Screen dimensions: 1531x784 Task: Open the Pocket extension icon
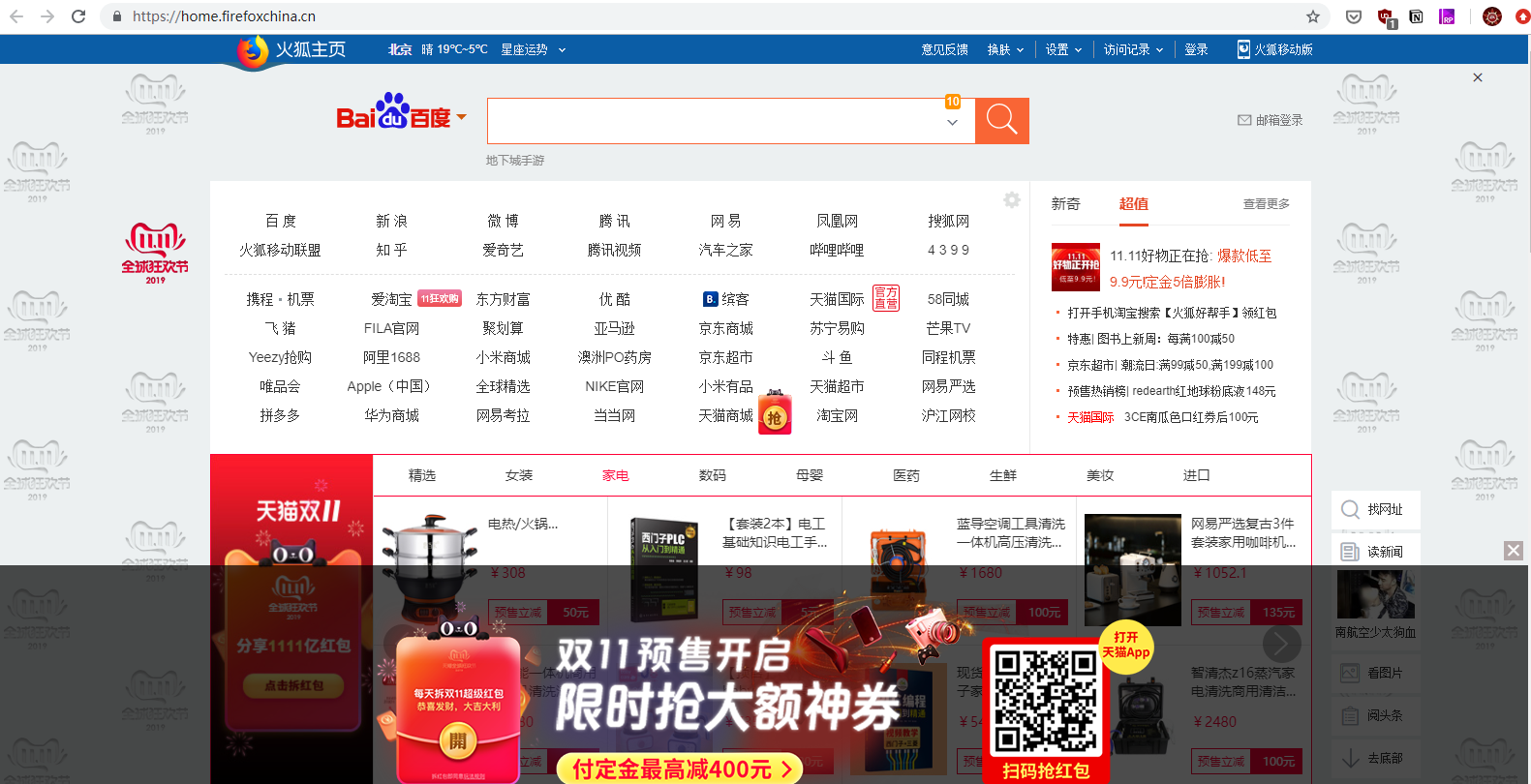[x=1354, y=16]
